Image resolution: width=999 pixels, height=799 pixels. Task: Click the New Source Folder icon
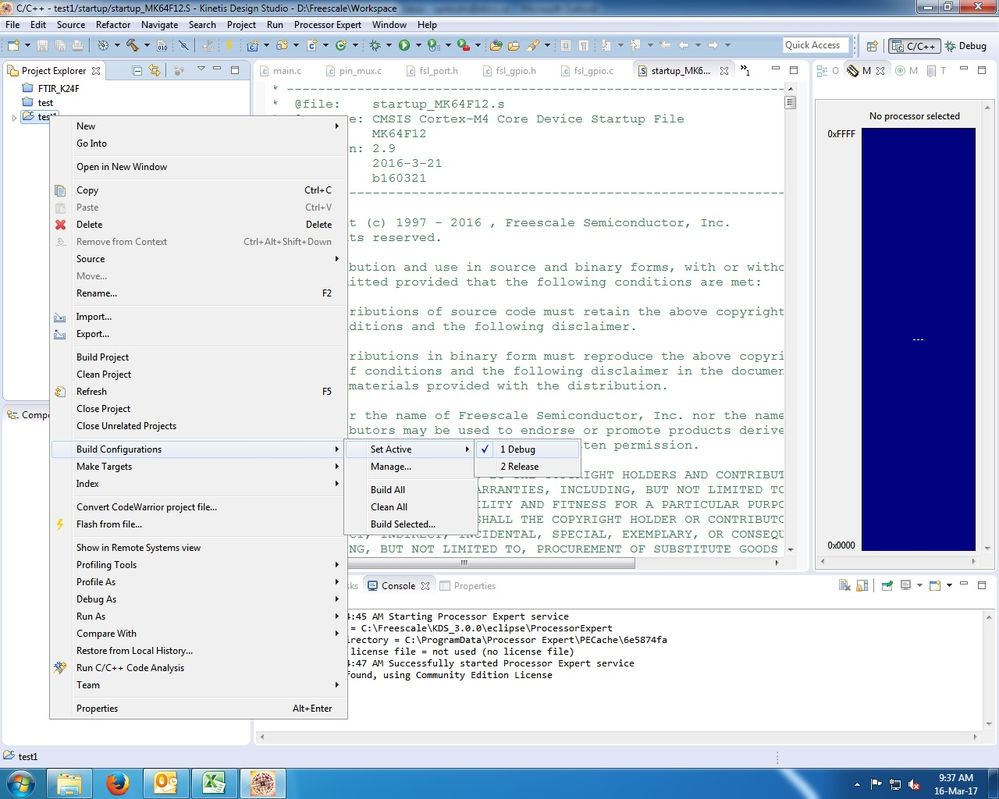pos(282,45)
